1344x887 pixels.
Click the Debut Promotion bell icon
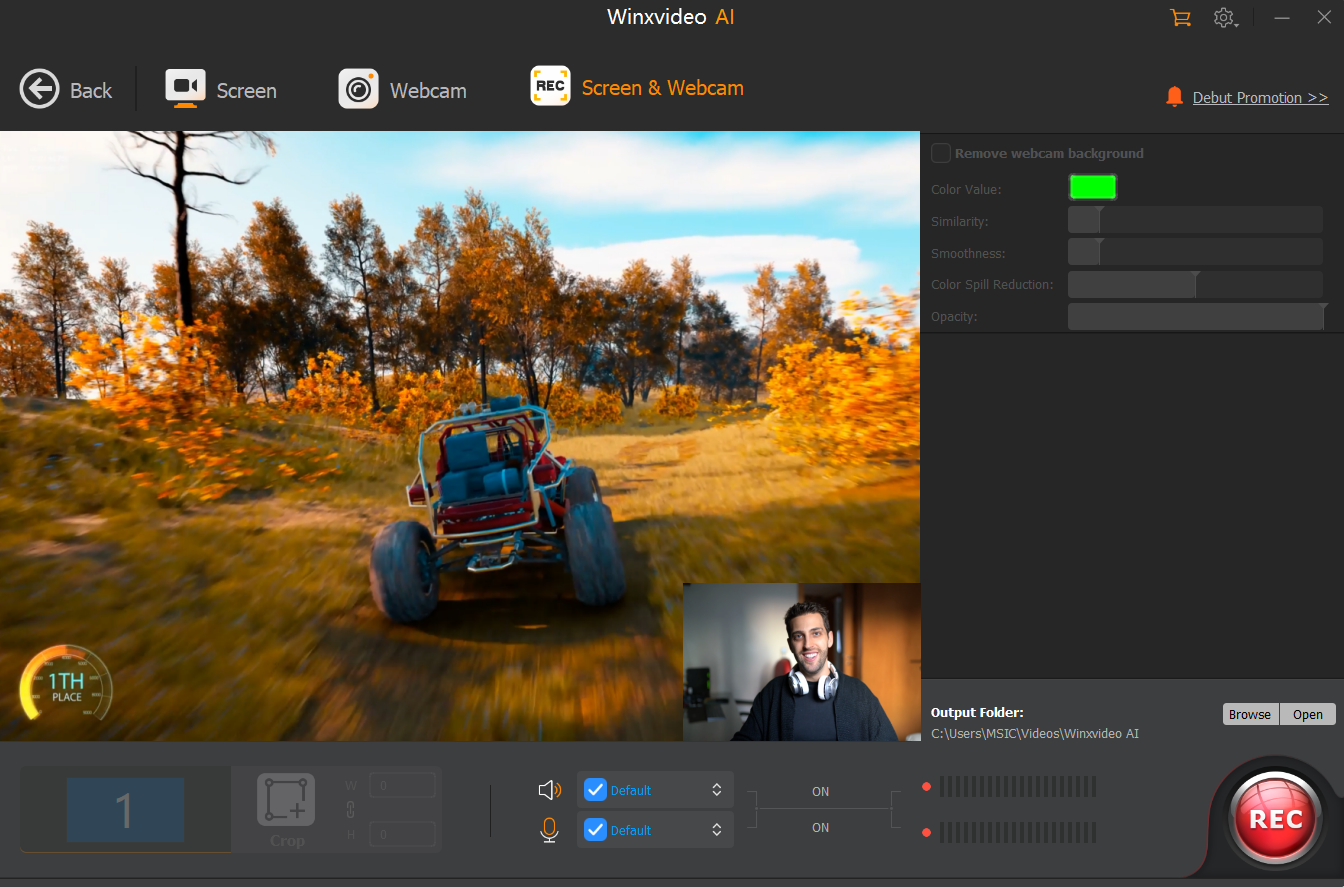click(1174, 97)
